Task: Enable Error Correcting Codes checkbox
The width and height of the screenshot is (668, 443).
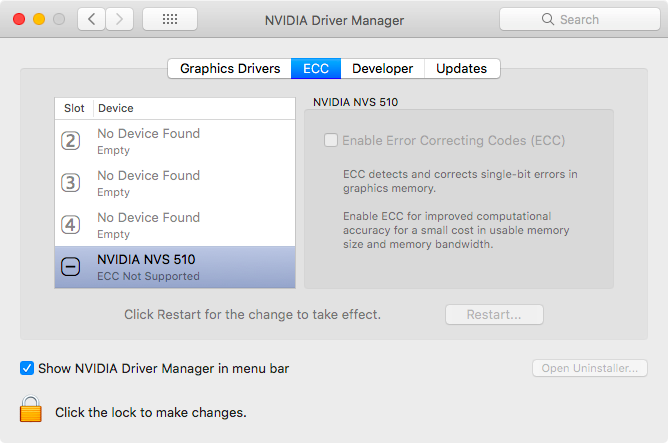Action: coord(331,141)
